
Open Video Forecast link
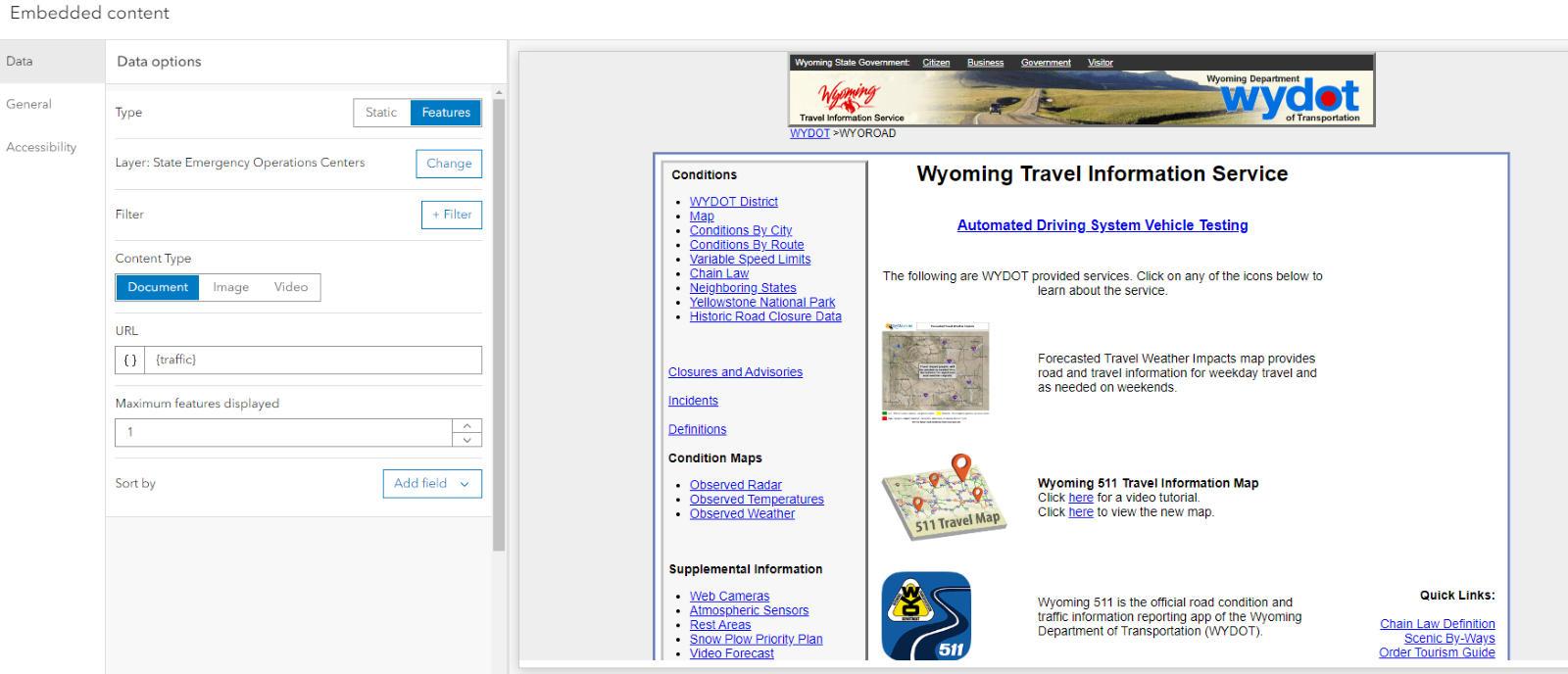click(x=731, y=653)
